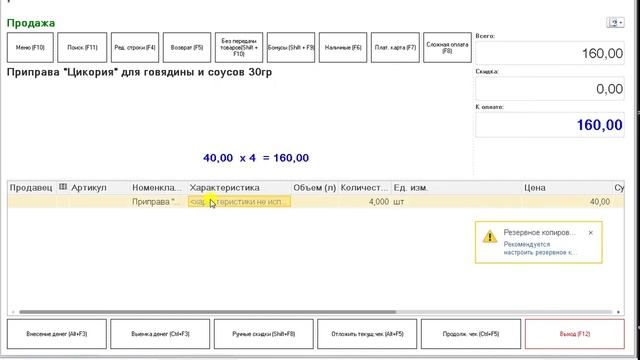Click the Характеристика column header
Screen dimensions: 640x360
[x=239, y=188]
